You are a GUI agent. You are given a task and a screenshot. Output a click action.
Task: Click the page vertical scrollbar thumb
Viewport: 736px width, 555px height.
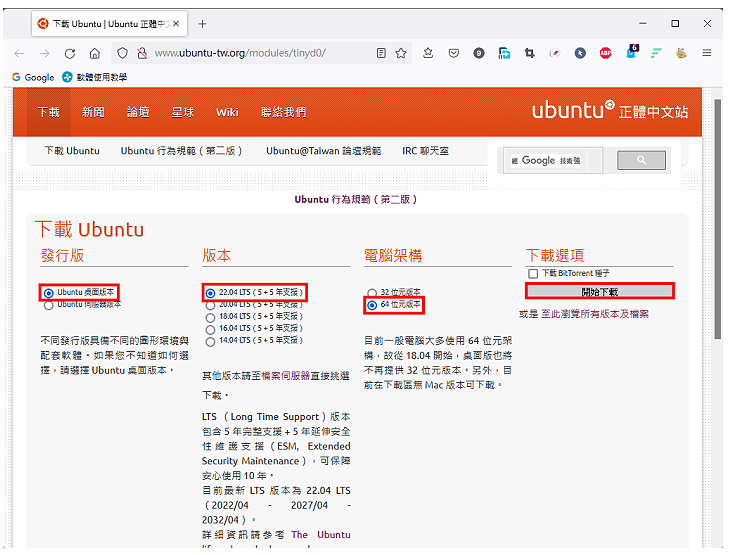(717, 218)
